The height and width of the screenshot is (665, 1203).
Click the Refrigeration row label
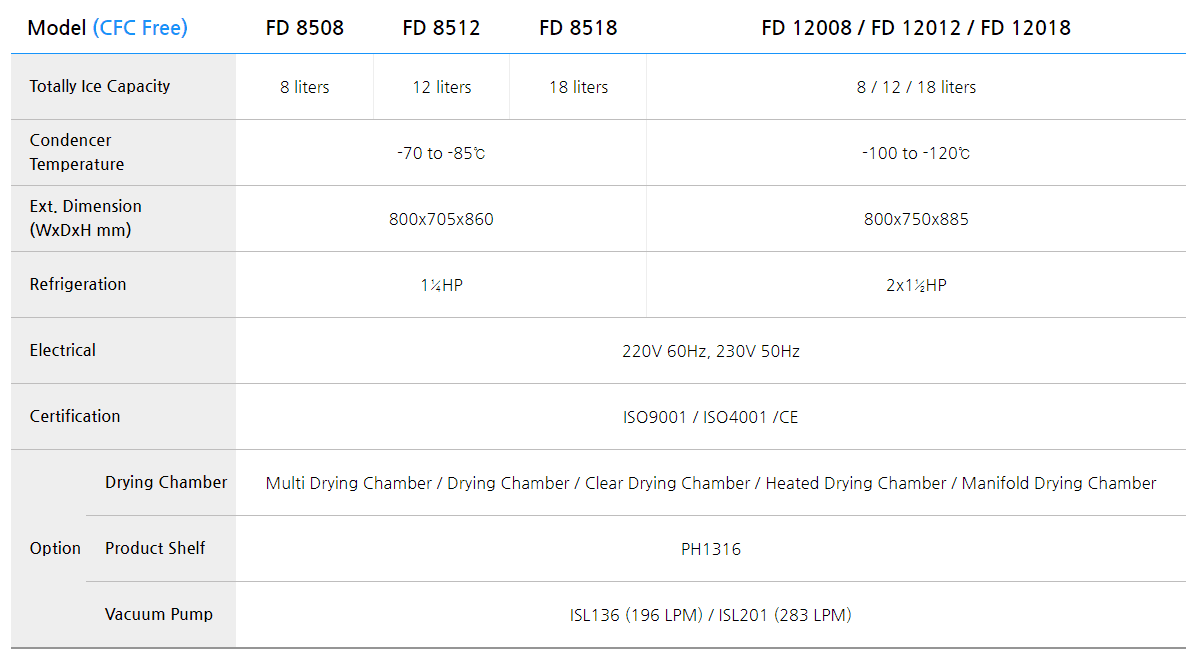(78, 284)
